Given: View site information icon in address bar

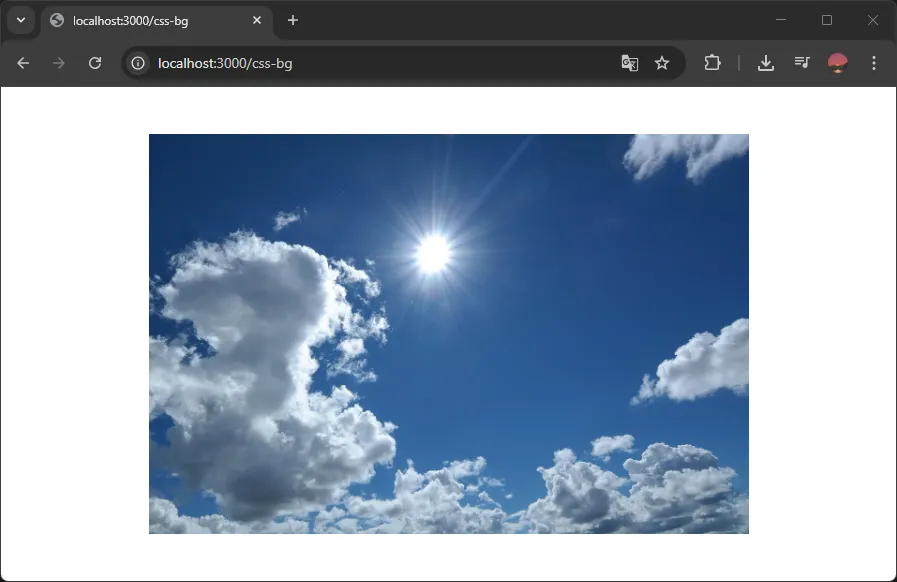Looking at the screenshot, I should coord(139,63).
